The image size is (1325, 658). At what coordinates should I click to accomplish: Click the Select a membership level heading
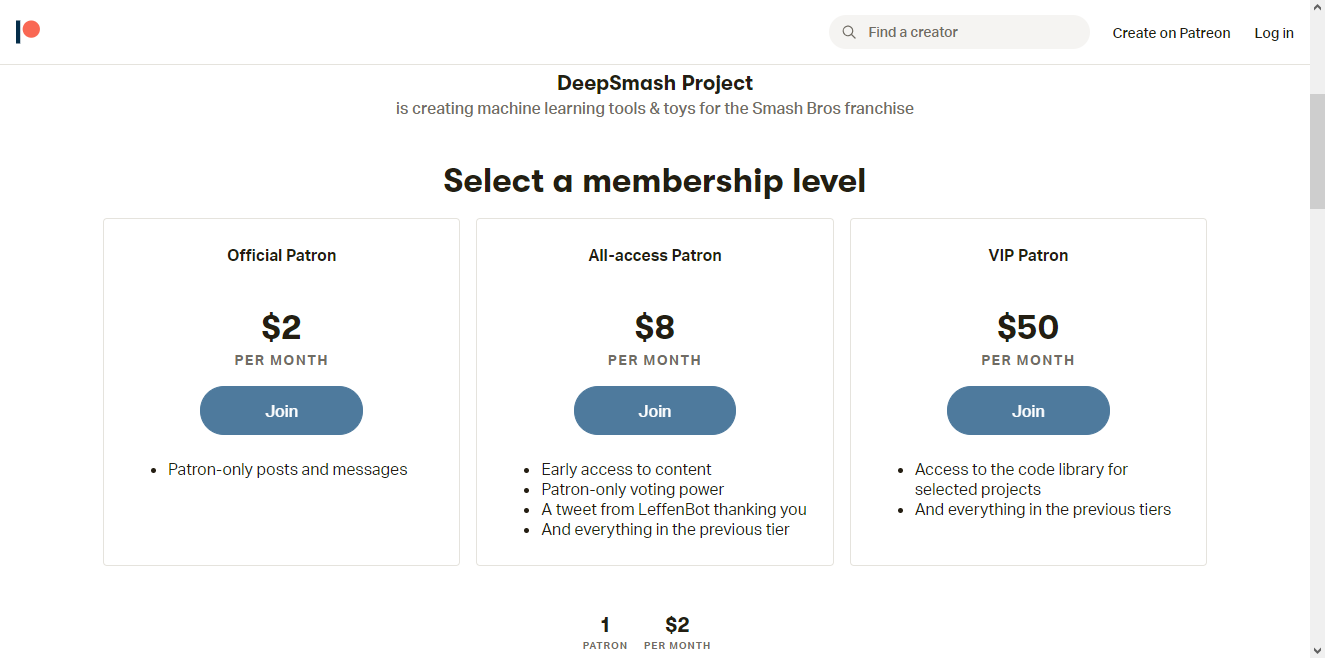coord(655,181)
